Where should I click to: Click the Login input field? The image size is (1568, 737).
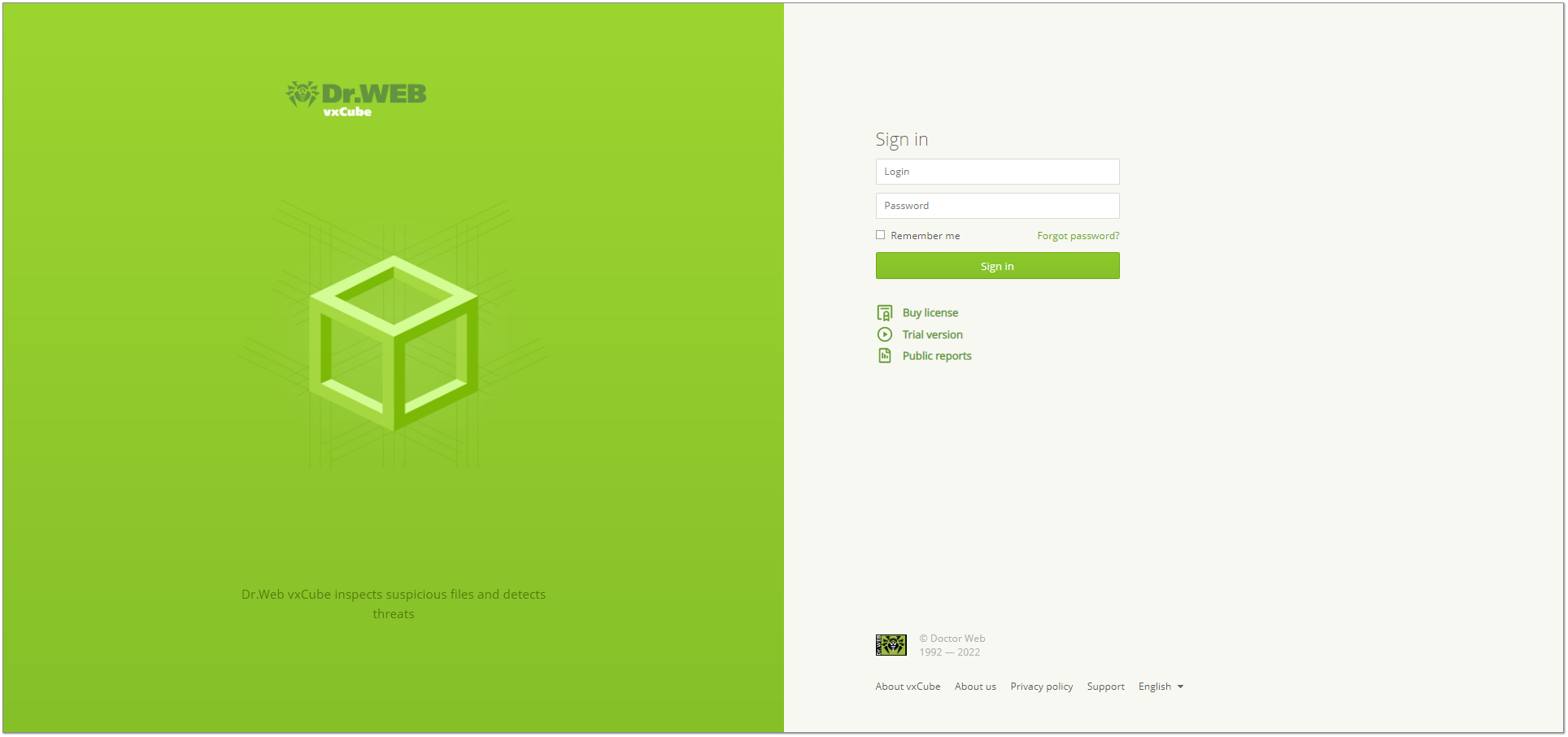tap(997, 172)
